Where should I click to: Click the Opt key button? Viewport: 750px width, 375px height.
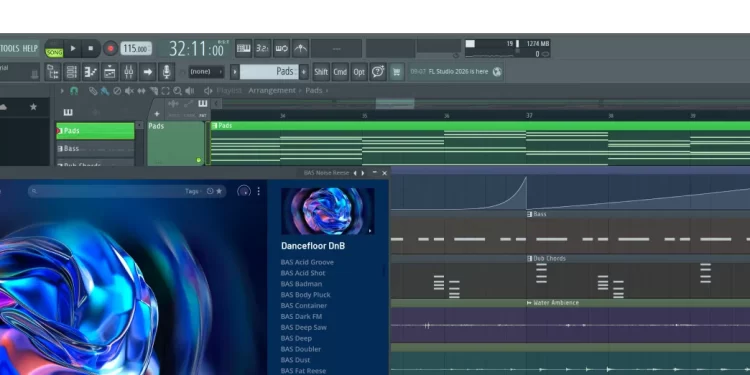359,72
